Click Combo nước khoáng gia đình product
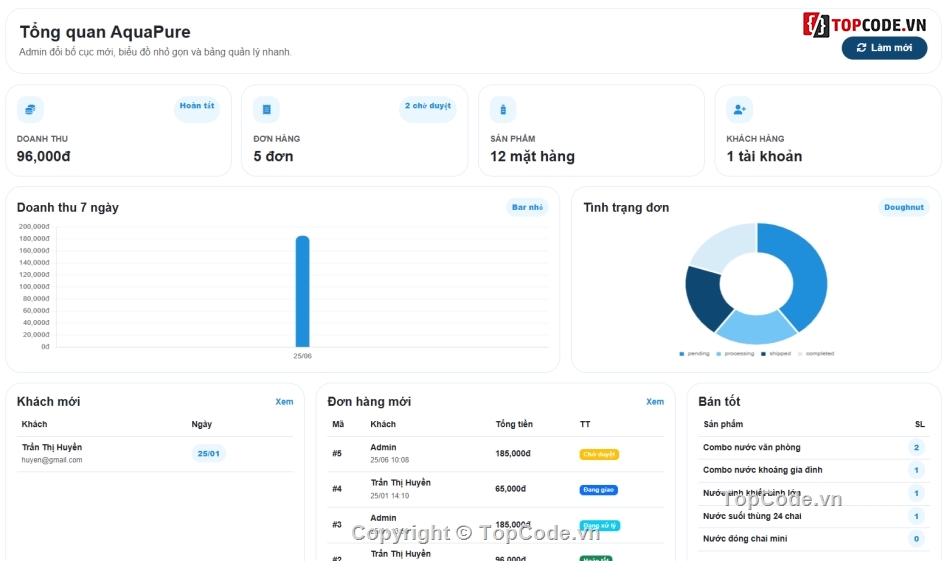 click(x=763, y=470)
